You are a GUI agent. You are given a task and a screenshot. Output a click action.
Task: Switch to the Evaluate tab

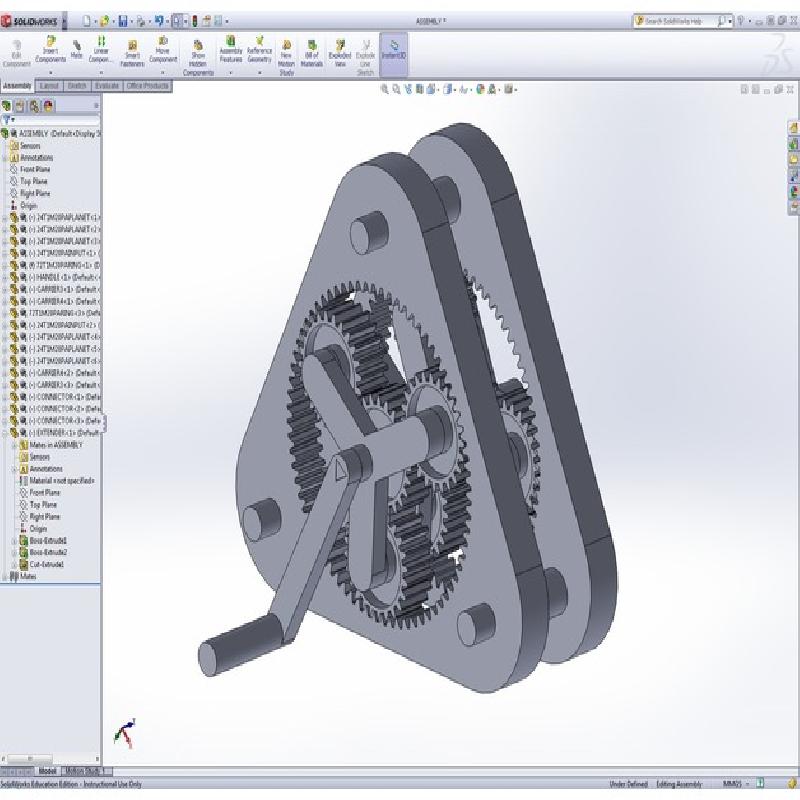[x=106, y=86]
